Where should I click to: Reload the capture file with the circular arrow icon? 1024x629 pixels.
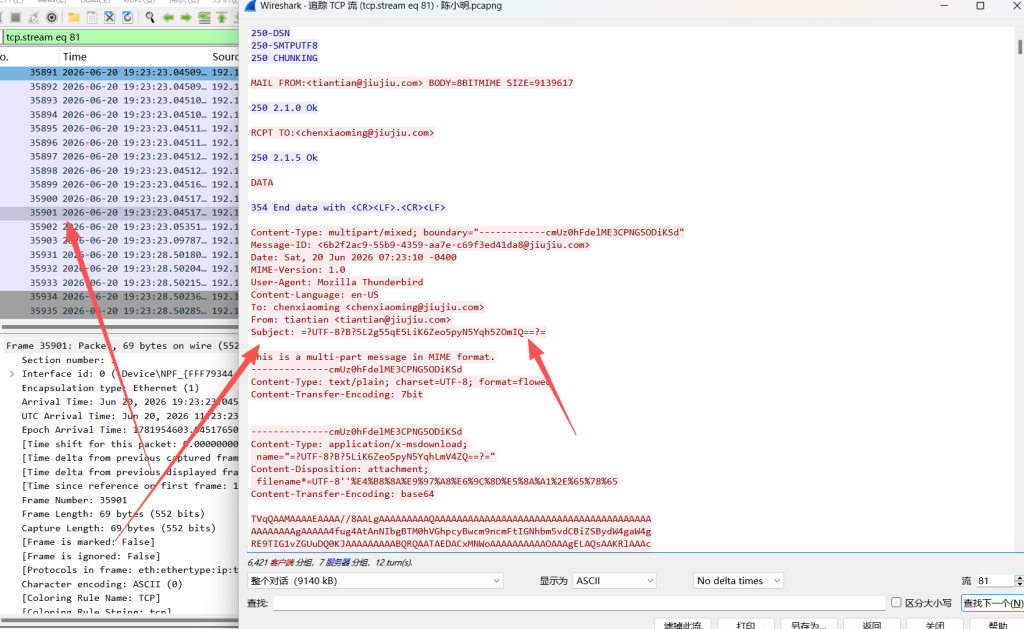(128, 18)
